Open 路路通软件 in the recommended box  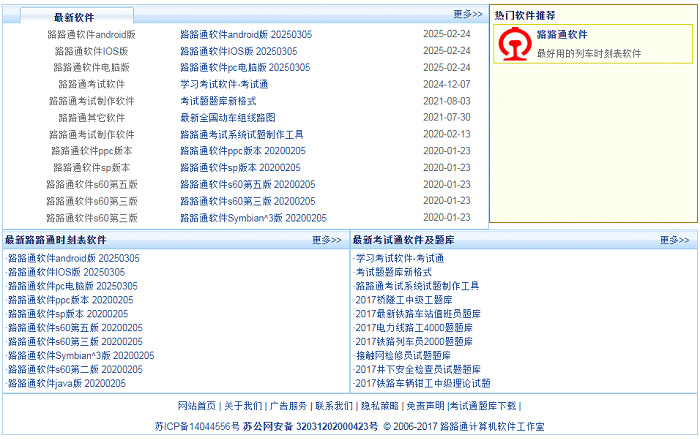tap(562, 34)
